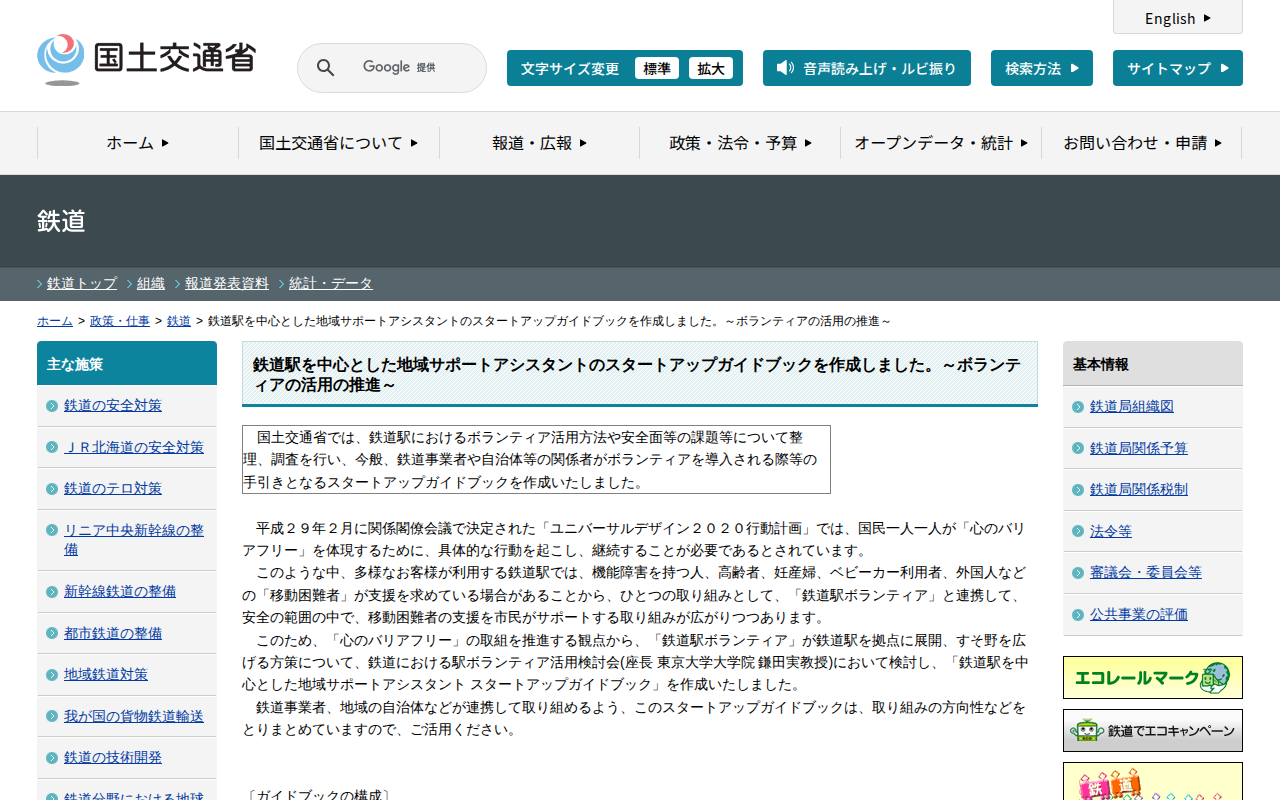This screenshot has width=1280, height=800.
Task: Click bullet icon beside 鉄道の安全対策
Action: click(52, 406)
